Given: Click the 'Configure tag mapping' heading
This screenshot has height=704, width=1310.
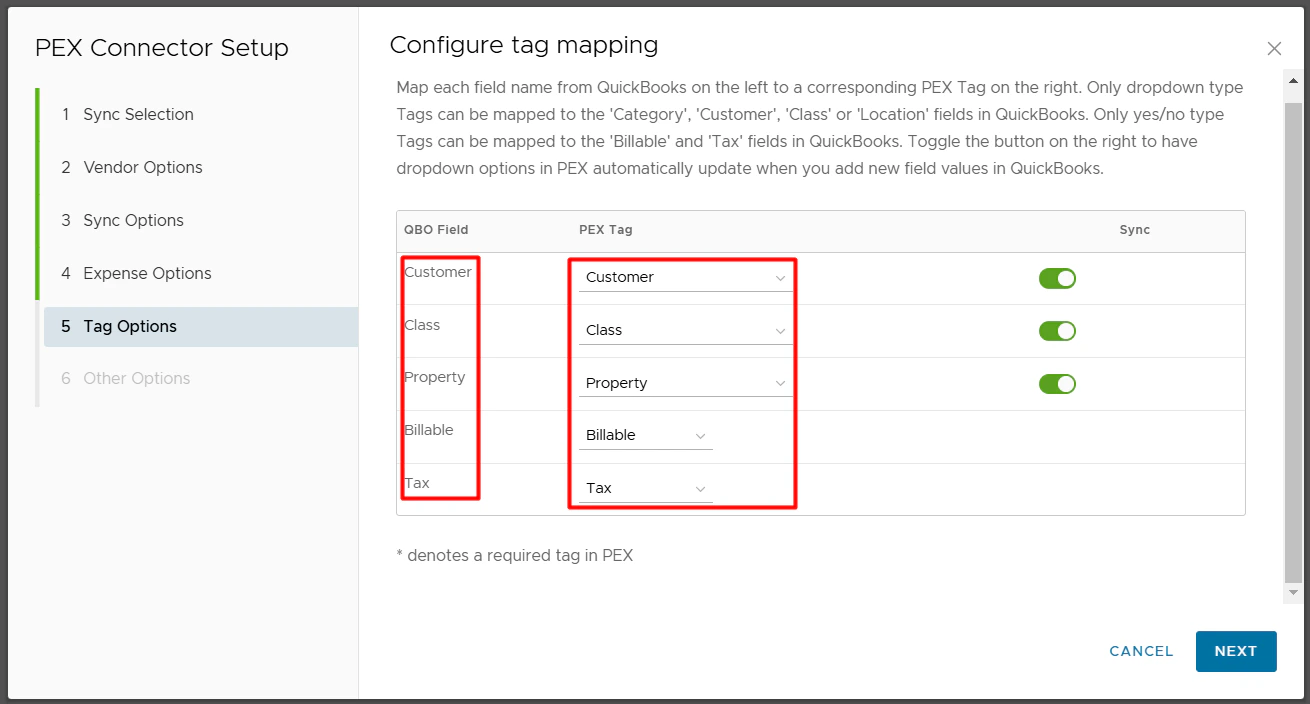Looking at the screenshot, I should point(524,45).
